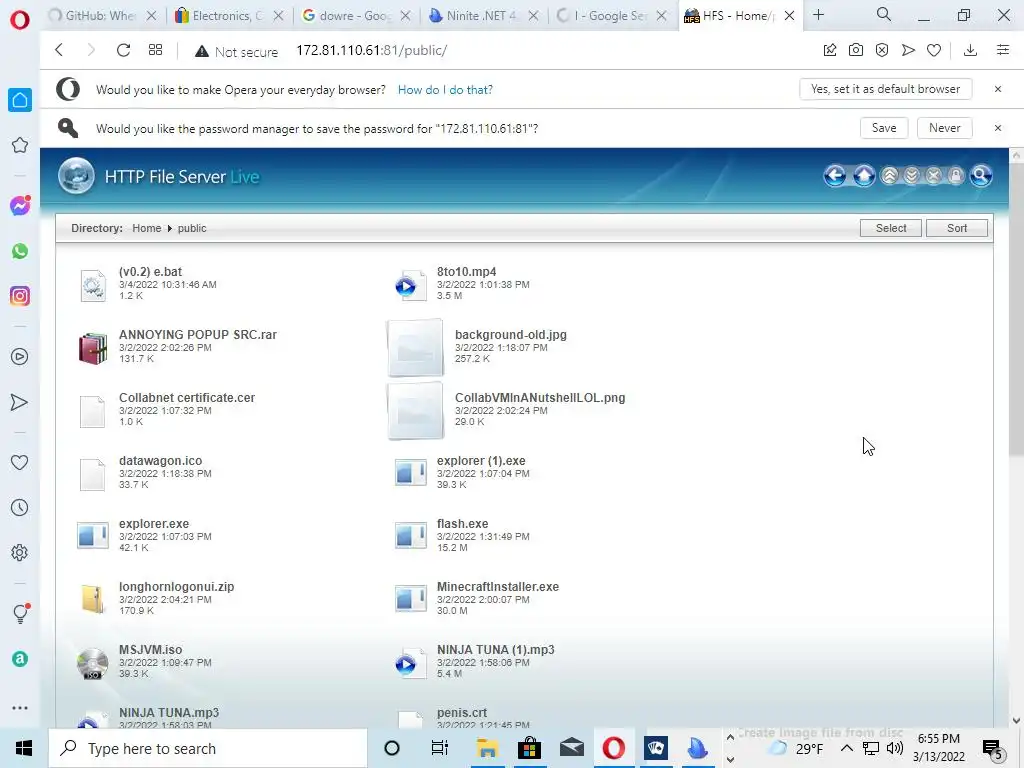Open the sidebar lightbulb tips icon
1024x768 pixels.
coord(20,613)
